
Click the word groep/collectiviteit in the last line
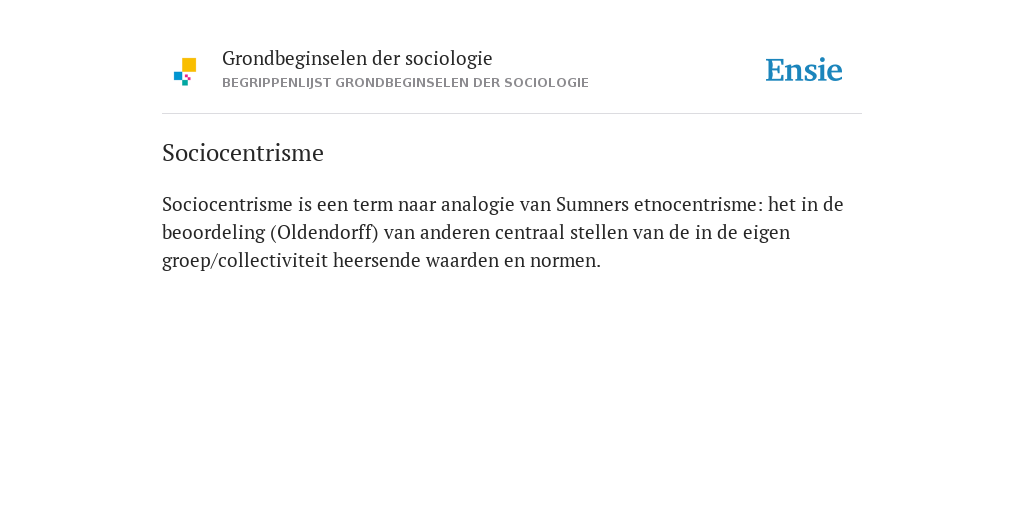245,261
